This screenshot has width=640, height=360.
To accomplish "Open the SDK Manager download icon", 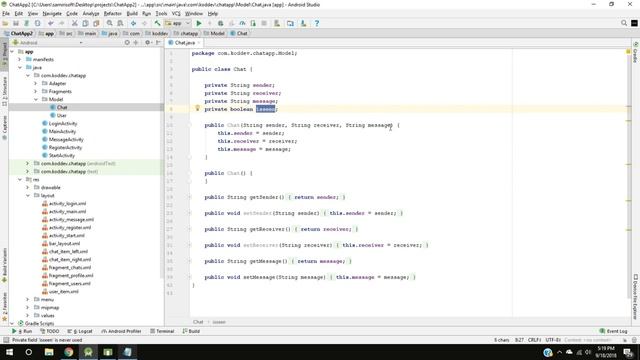I will [x=303, y=23].
